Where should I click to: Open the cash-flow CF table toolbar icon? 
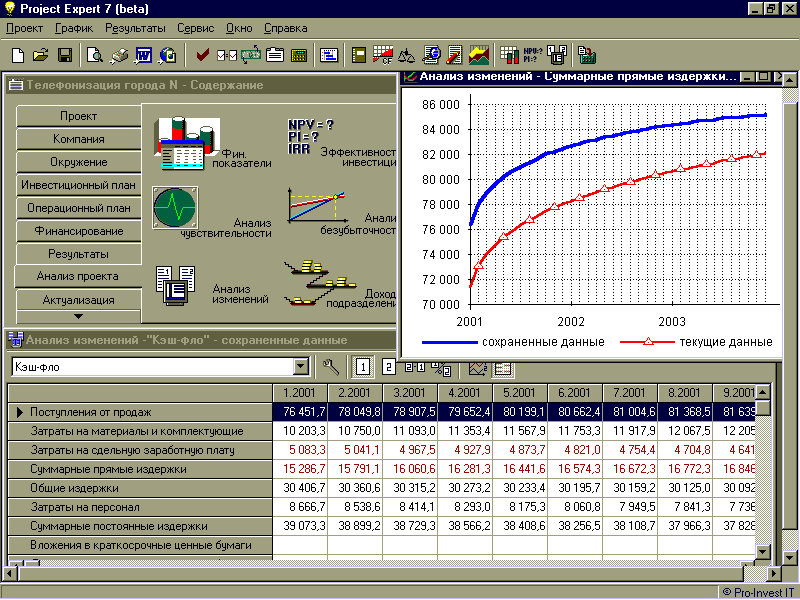(383, 55)
